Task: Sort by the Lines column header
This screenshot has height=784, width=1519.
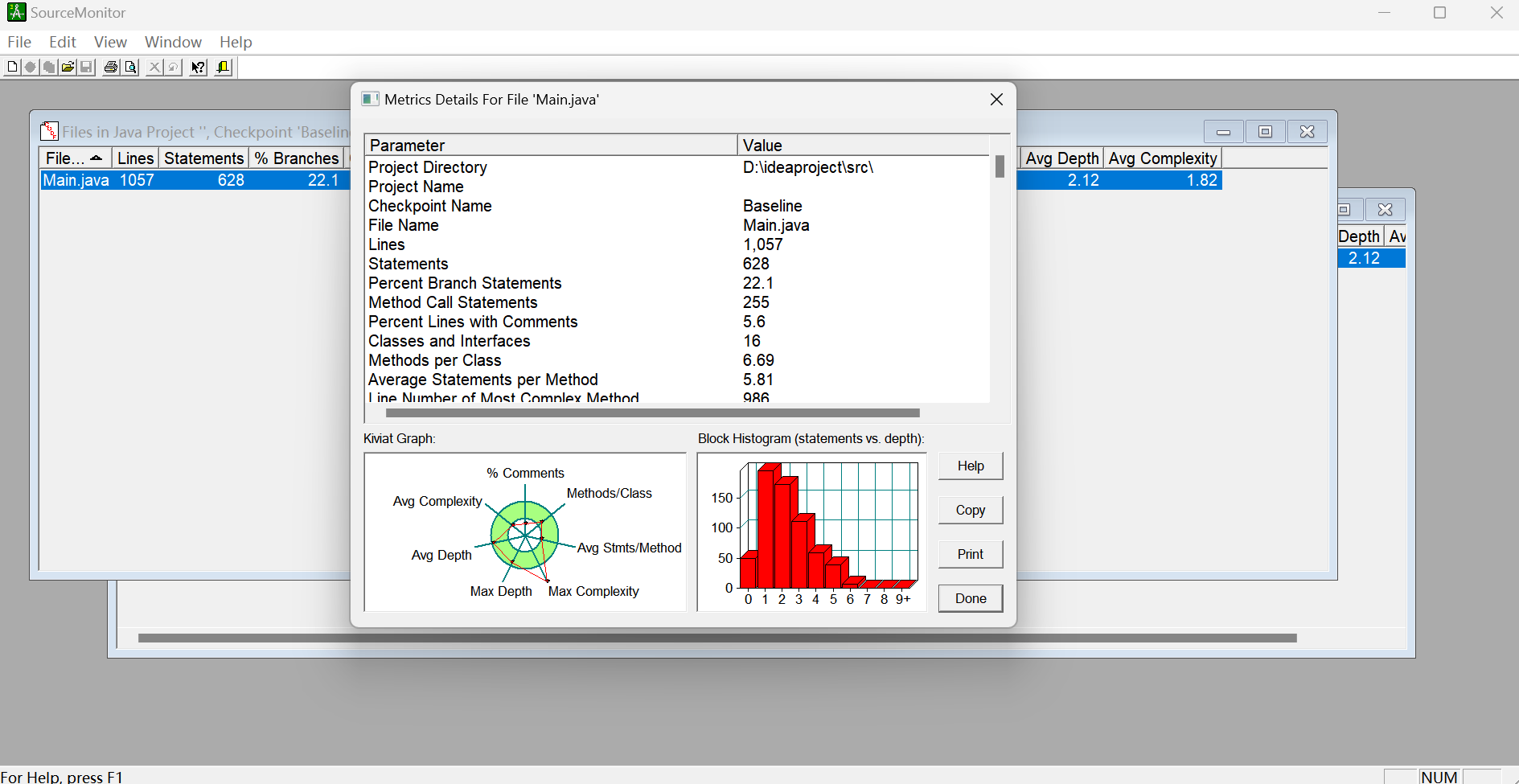Action: [135, 158]
